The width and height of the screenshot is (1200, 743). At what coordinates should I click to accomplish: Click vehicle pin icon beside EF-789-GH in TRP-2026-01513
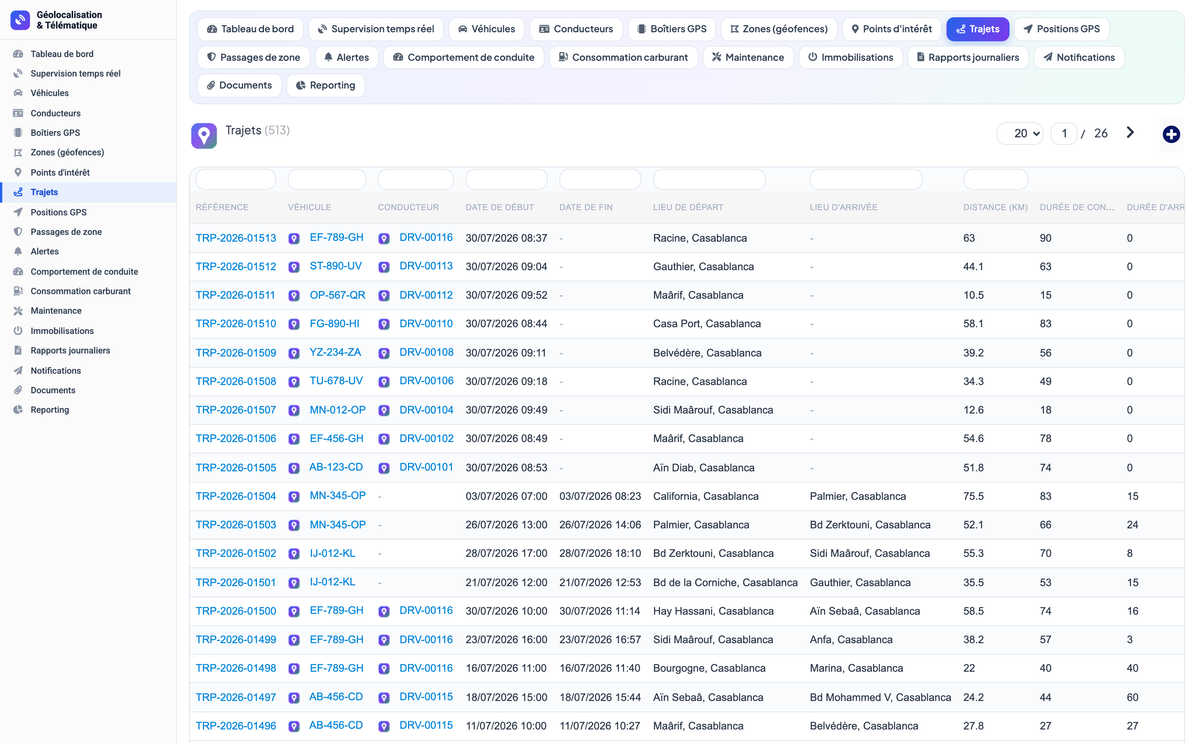(x=294, y=239)
